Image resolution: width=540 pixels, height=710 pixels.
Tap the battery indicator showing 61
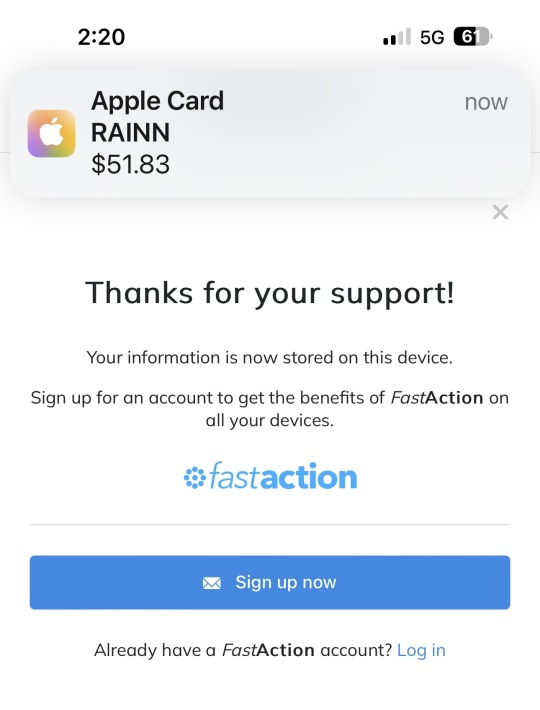coord(473,37)
